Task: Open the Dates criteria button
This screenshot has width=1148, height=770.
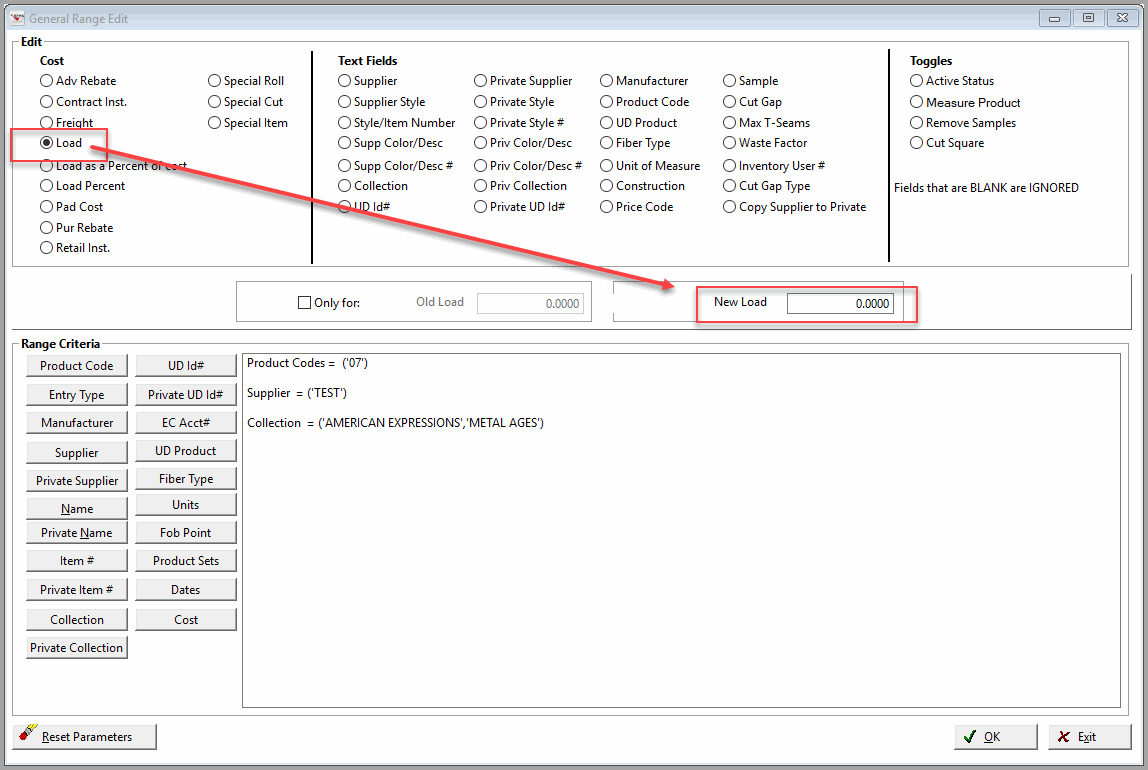Action: [x=186, y=589]
